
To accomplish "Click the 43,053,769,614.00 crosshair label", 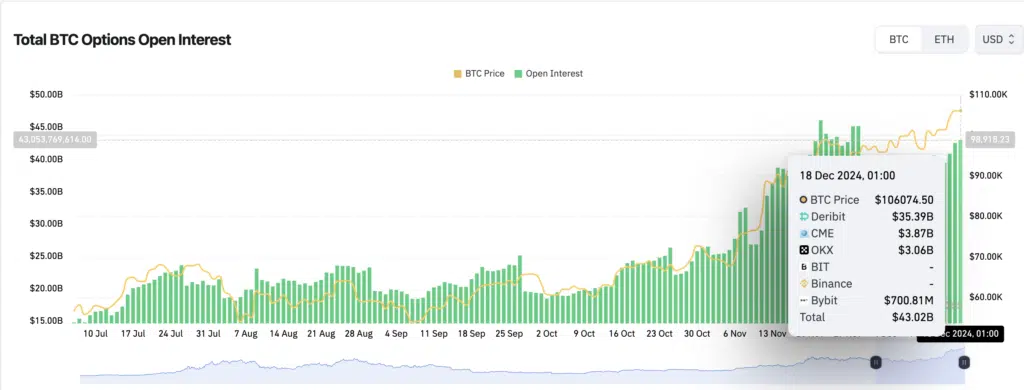I will [x=55, y=139].
